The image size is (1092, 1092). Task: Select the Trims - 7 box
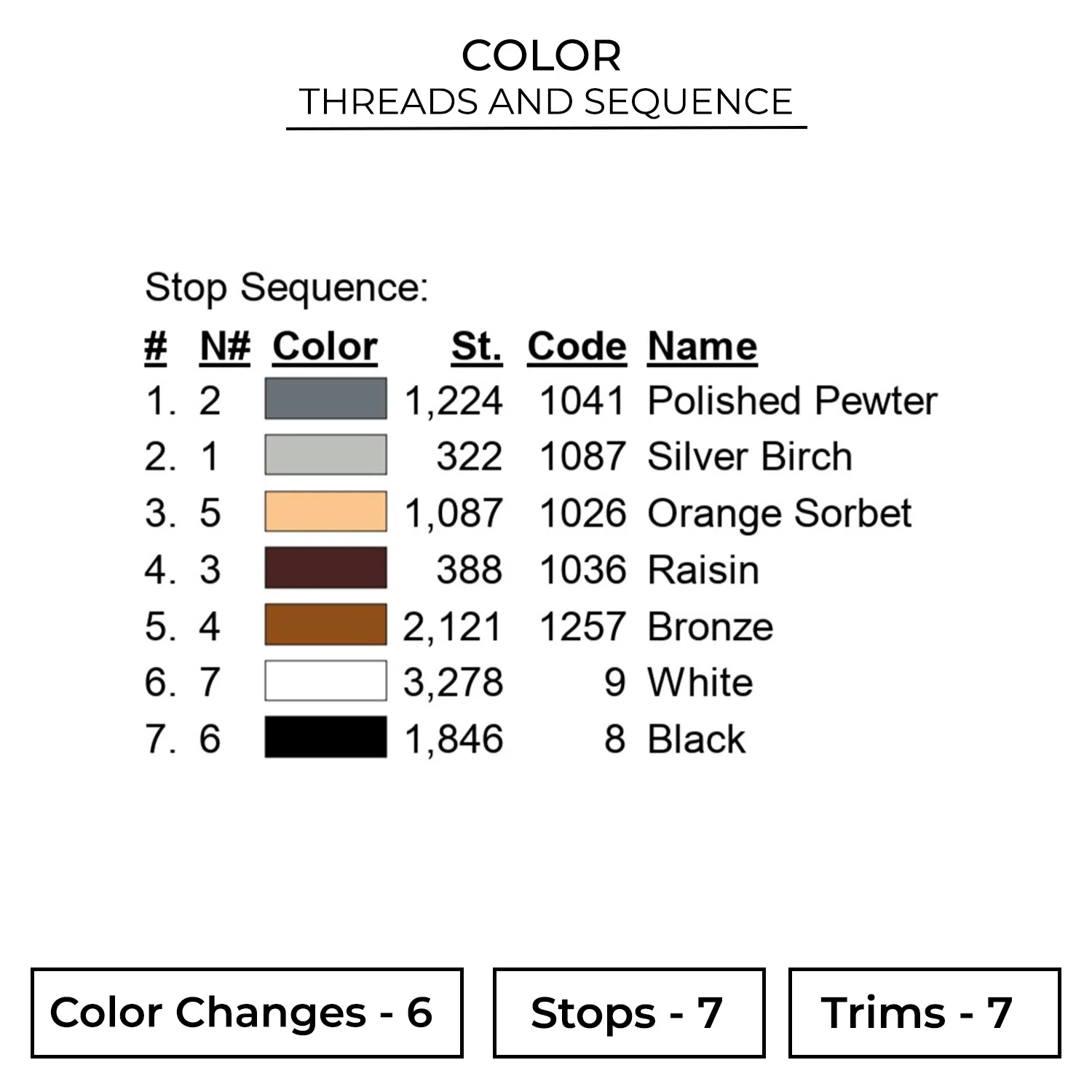(x=924, y=1013)
